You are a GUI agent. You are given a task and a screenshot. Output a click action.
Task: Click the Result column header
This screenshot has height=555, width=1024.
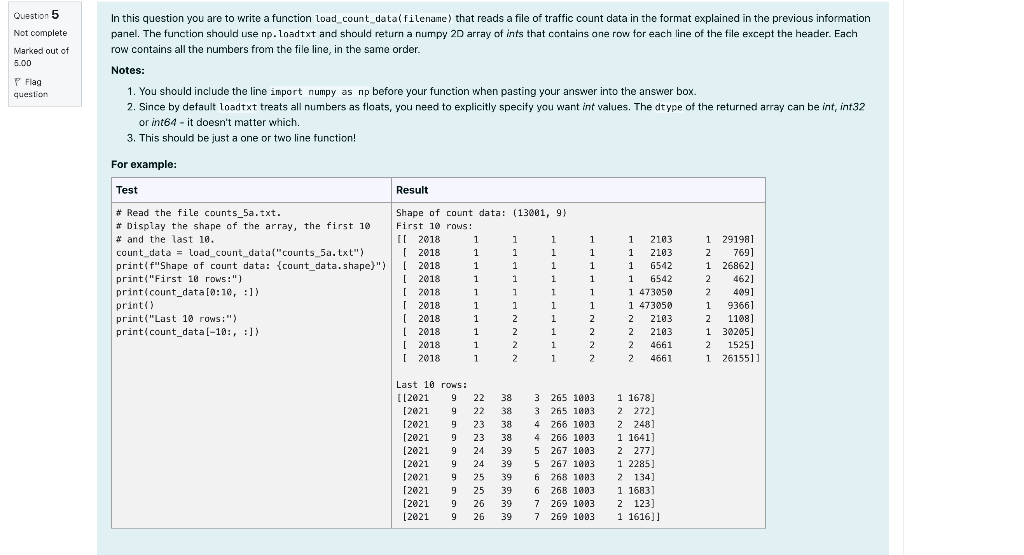tap(412, 190)
